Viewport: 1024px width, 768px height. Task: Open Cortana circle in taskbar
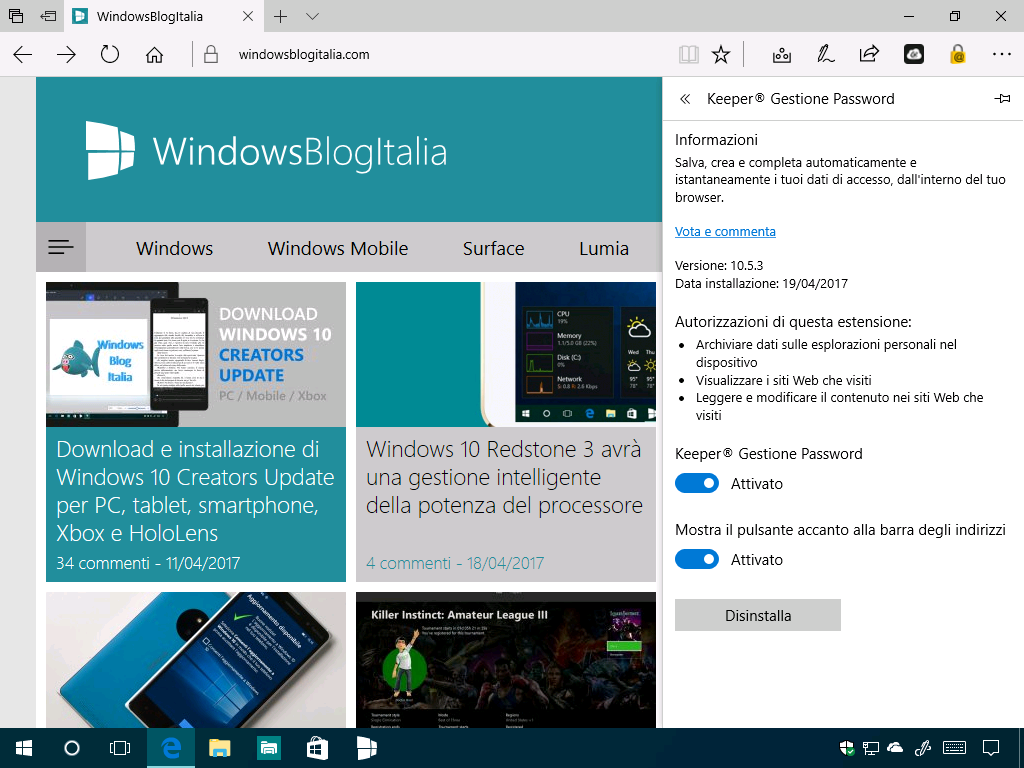pyautogui.click(x=72, y=748)
